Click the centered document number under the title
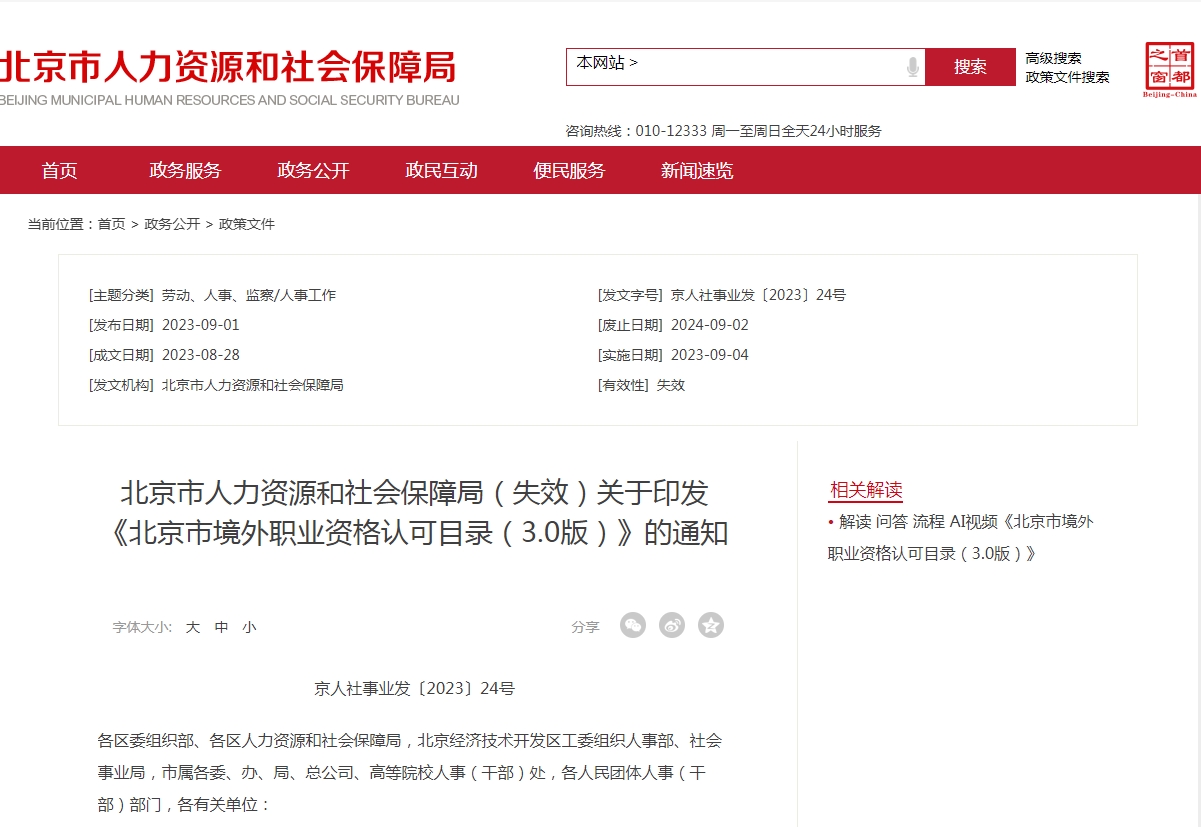Screen dimensions: 1201x827 click(x=414, y=688)
